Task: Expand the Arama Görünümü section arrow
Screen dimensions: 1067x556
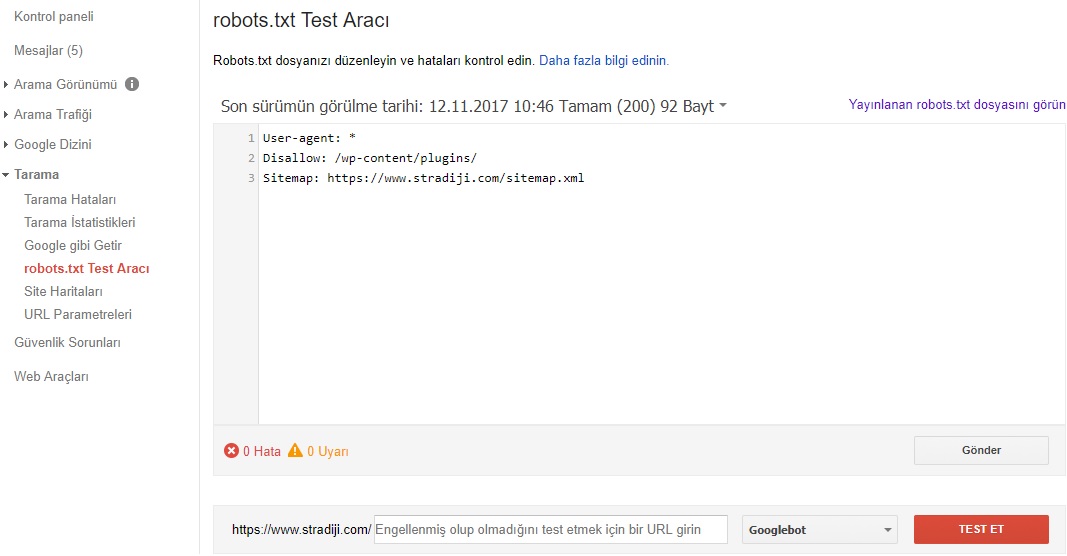Action: [x=5, y=84]
